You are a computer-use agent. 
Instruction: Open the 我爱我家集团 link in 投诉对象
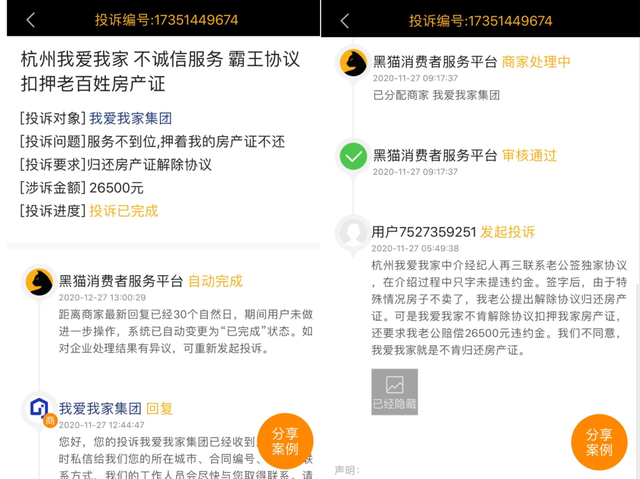(x=131, y=118)
